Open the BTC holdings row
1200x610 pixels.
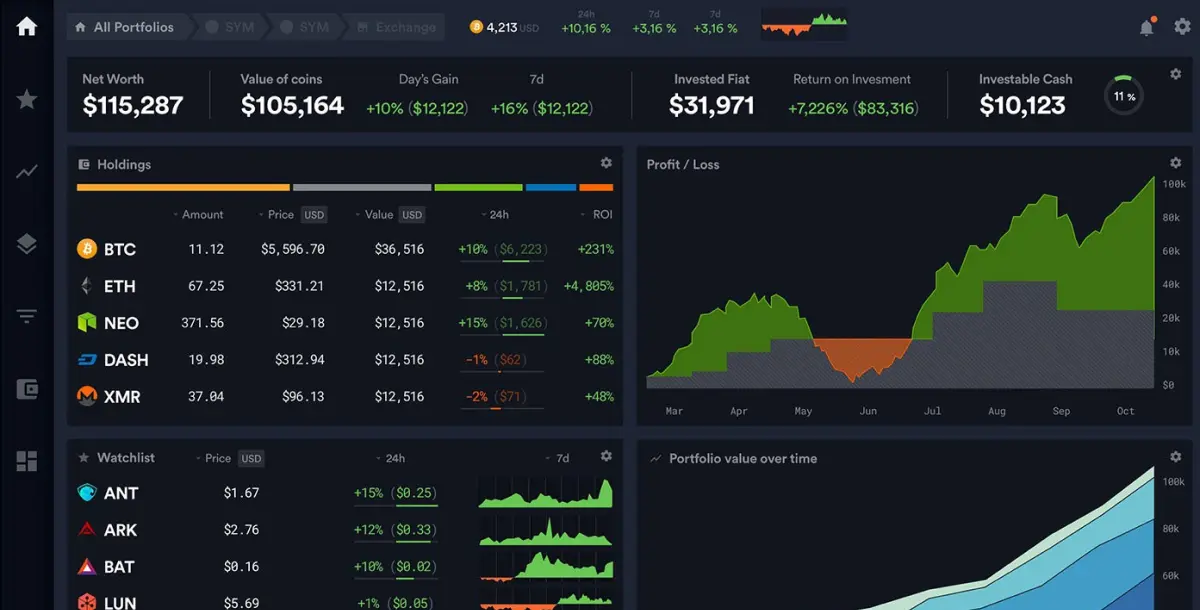point(119,249)
